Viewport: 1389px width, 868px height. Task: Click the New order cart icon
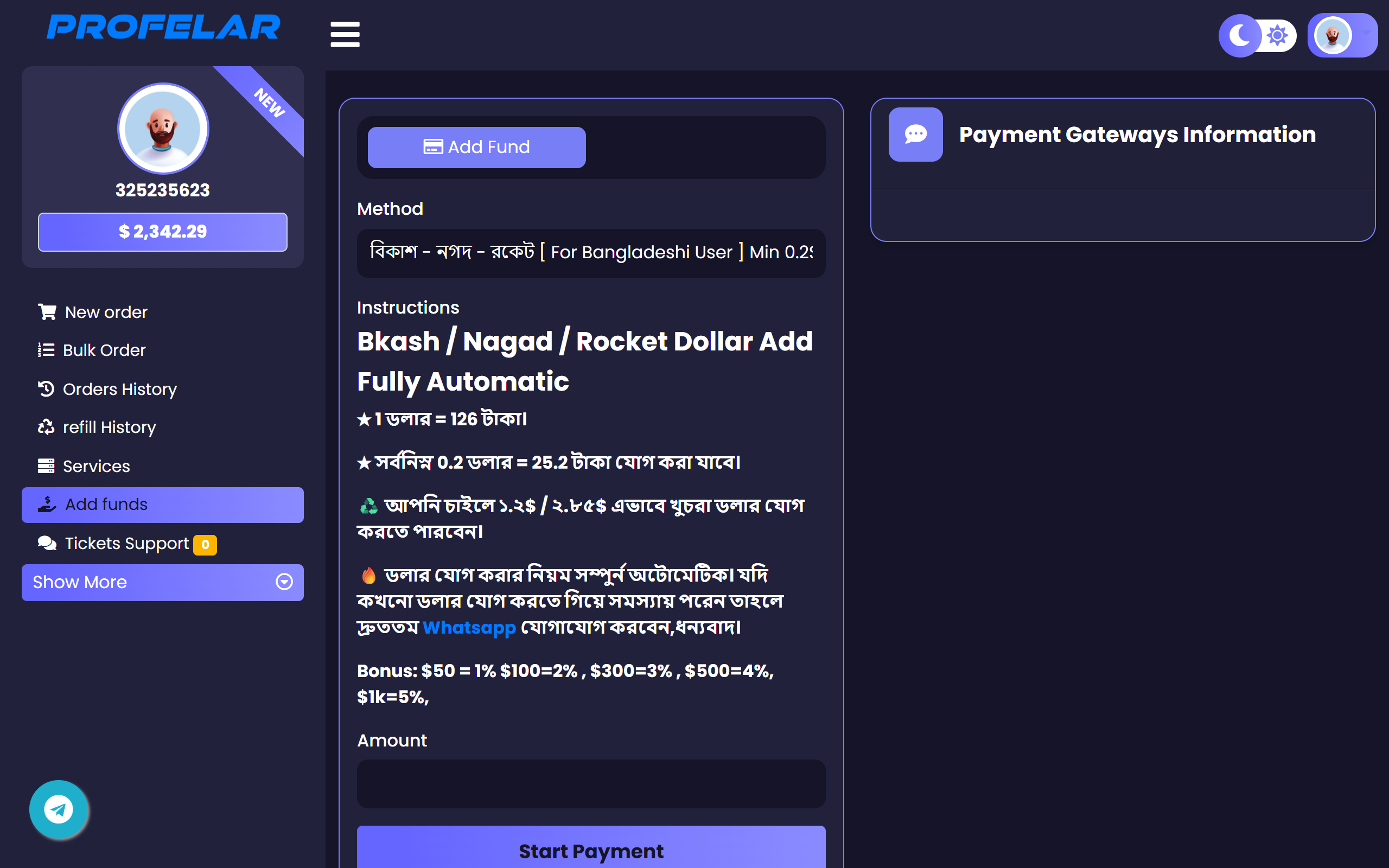coord(47,312)
